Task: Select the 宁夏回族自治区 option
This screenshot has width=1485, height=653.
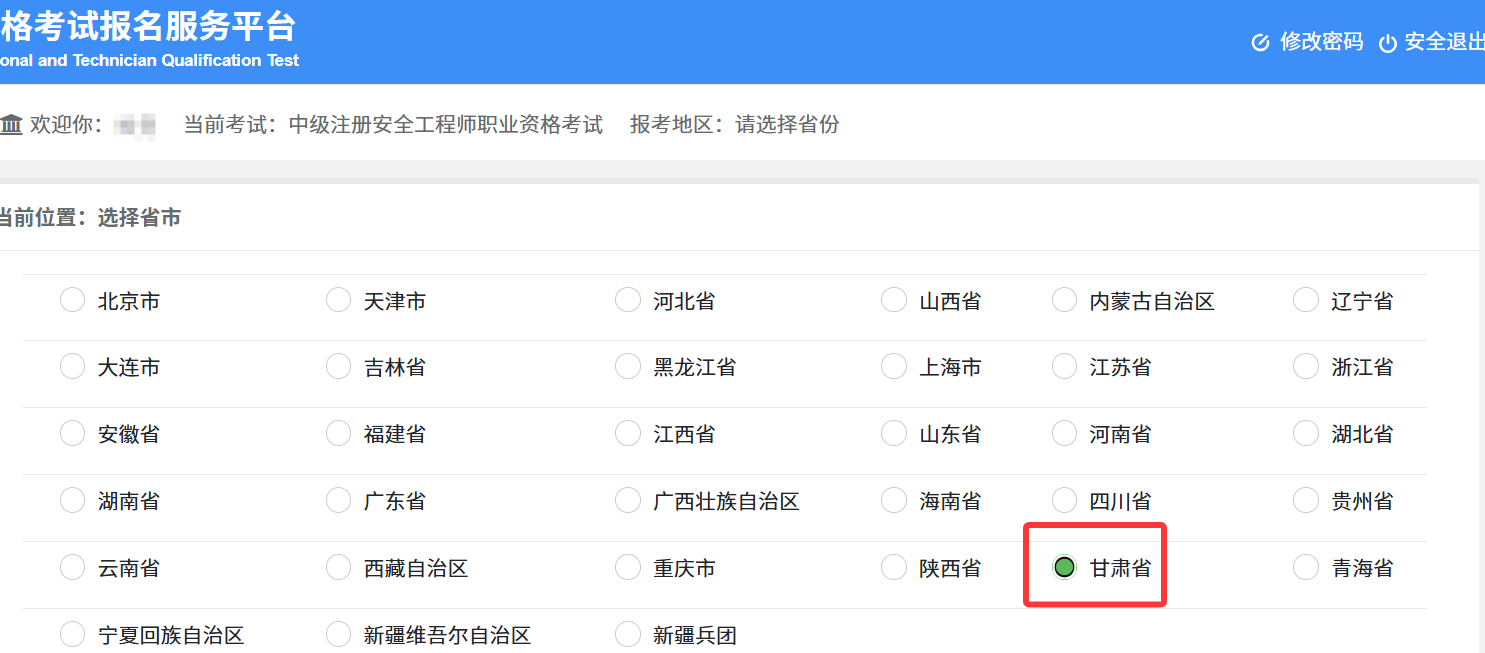Action: [71, 634]
